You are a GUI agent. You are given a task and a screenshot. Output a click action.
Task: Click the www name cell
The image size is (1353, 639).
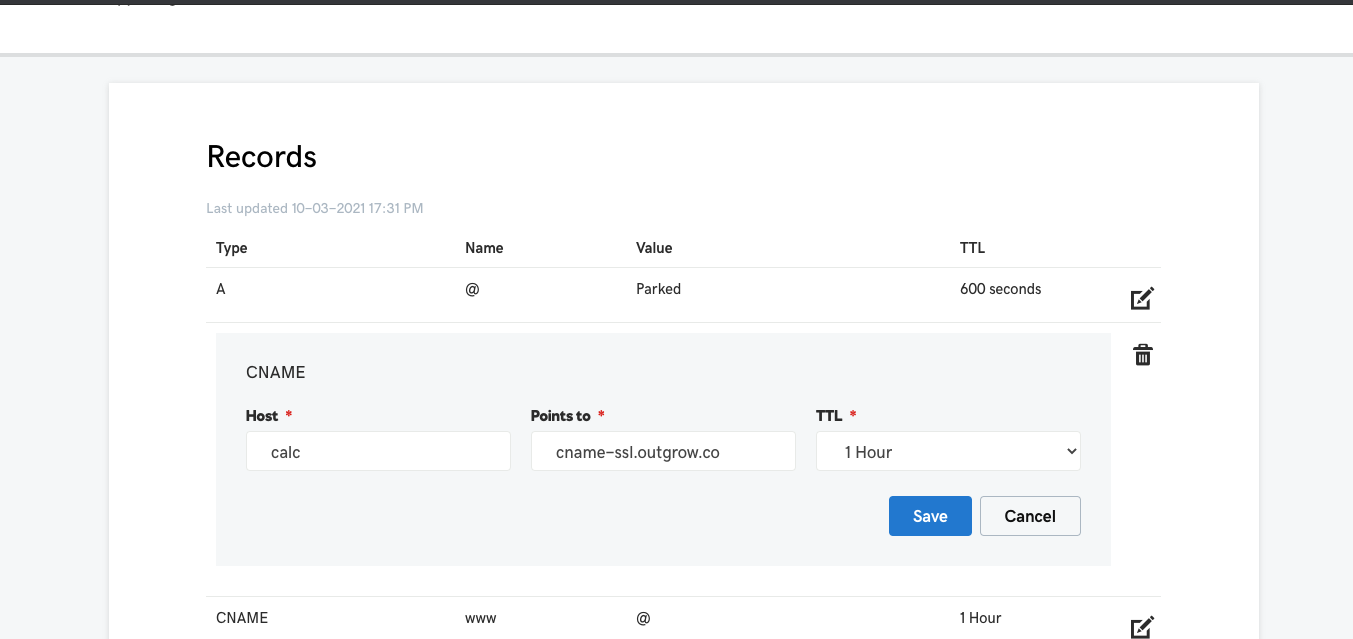tap(481, 618)
